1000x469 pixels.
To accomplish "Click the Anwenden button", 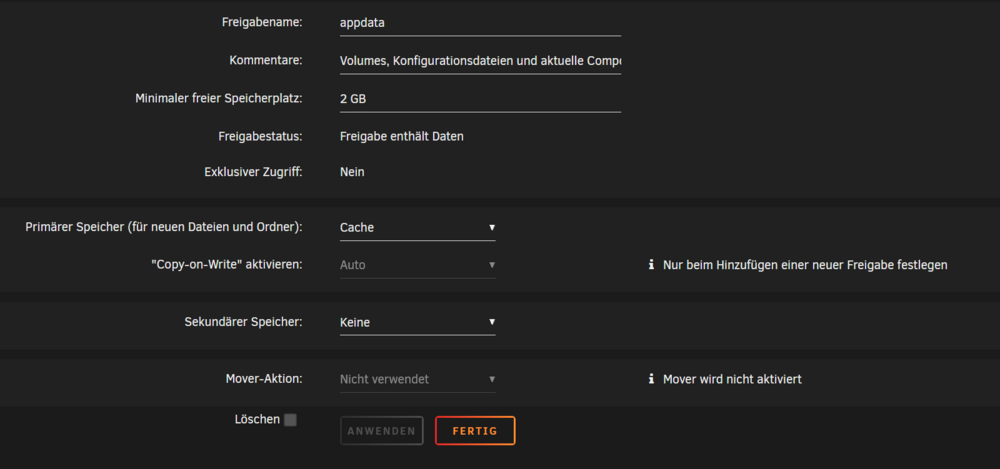I will 382,431.
